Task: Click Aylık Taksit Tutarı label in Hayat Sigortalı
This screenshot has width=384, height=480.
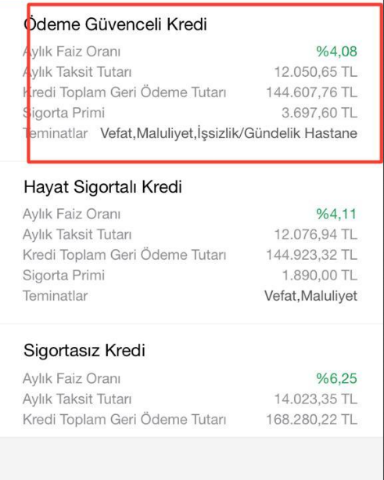Action: tap(77, 235)
